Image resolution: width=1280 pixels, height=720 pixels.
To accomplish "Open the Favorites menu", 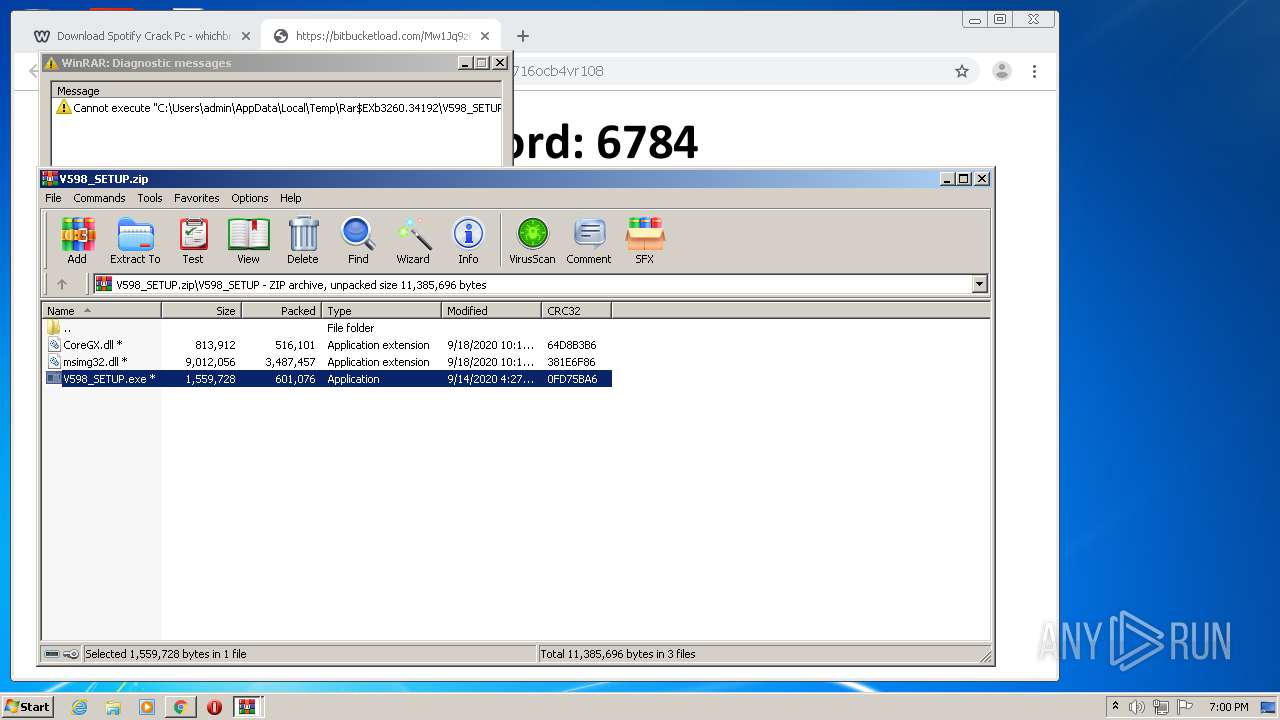I will [197, 198].
